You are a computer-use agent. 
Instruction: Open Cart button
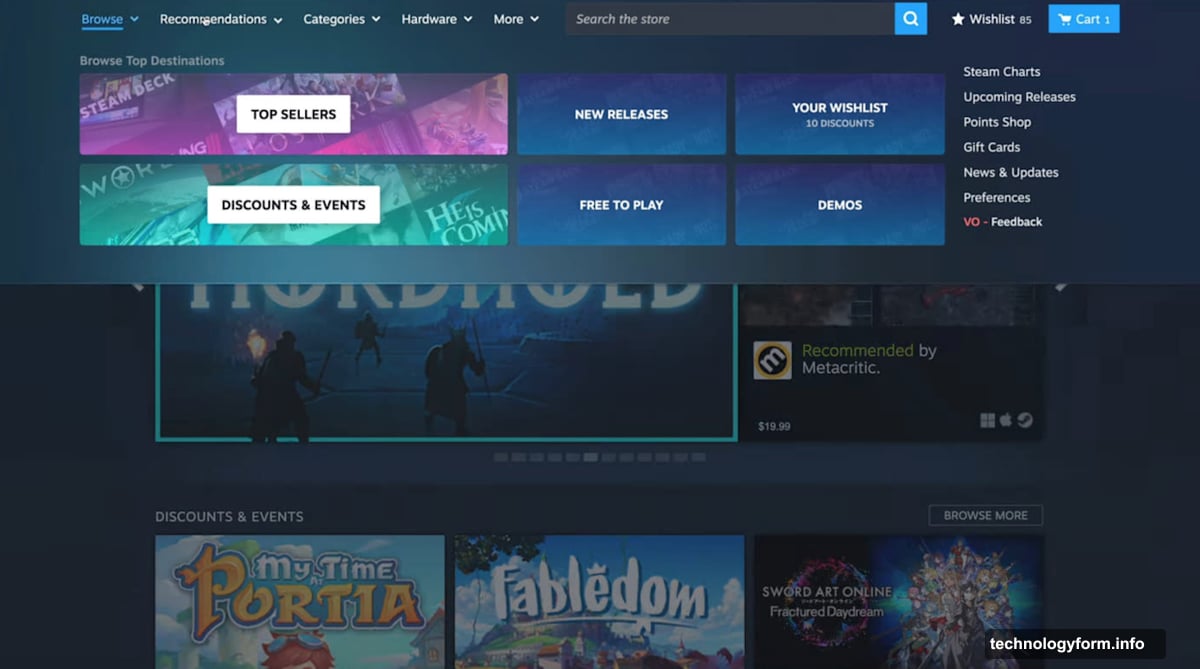coord(1084,19)
